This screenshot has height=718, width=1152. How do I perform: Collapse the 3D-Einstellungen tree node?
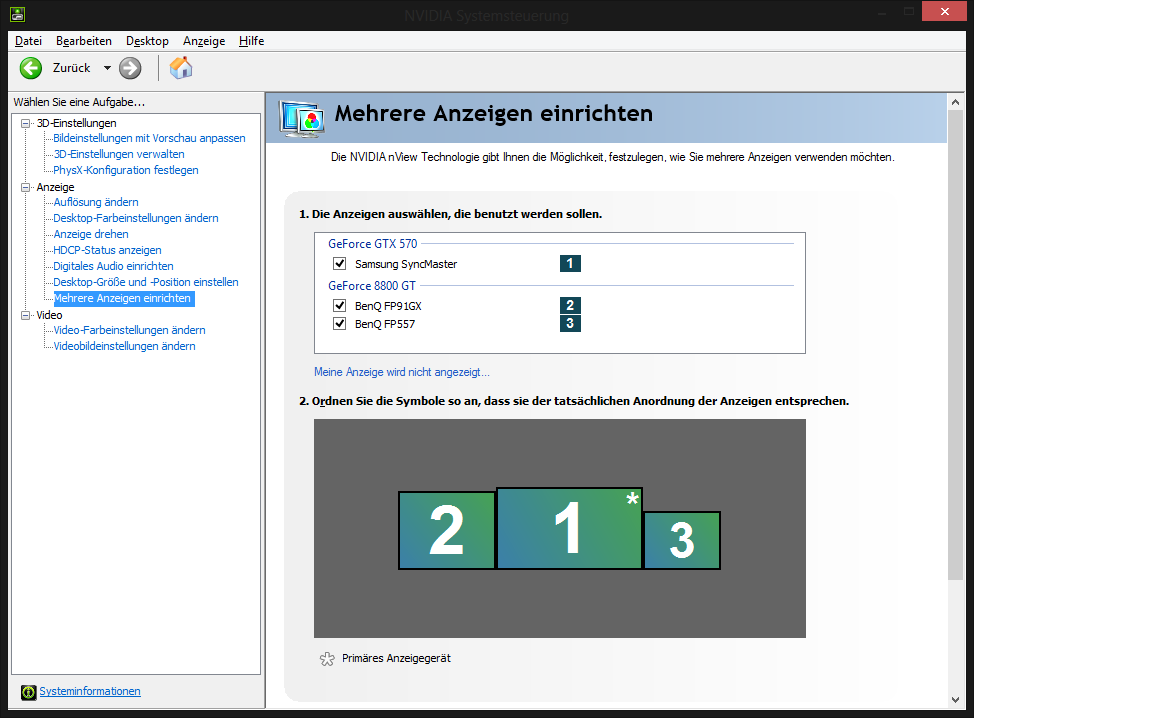coord(26,123)
